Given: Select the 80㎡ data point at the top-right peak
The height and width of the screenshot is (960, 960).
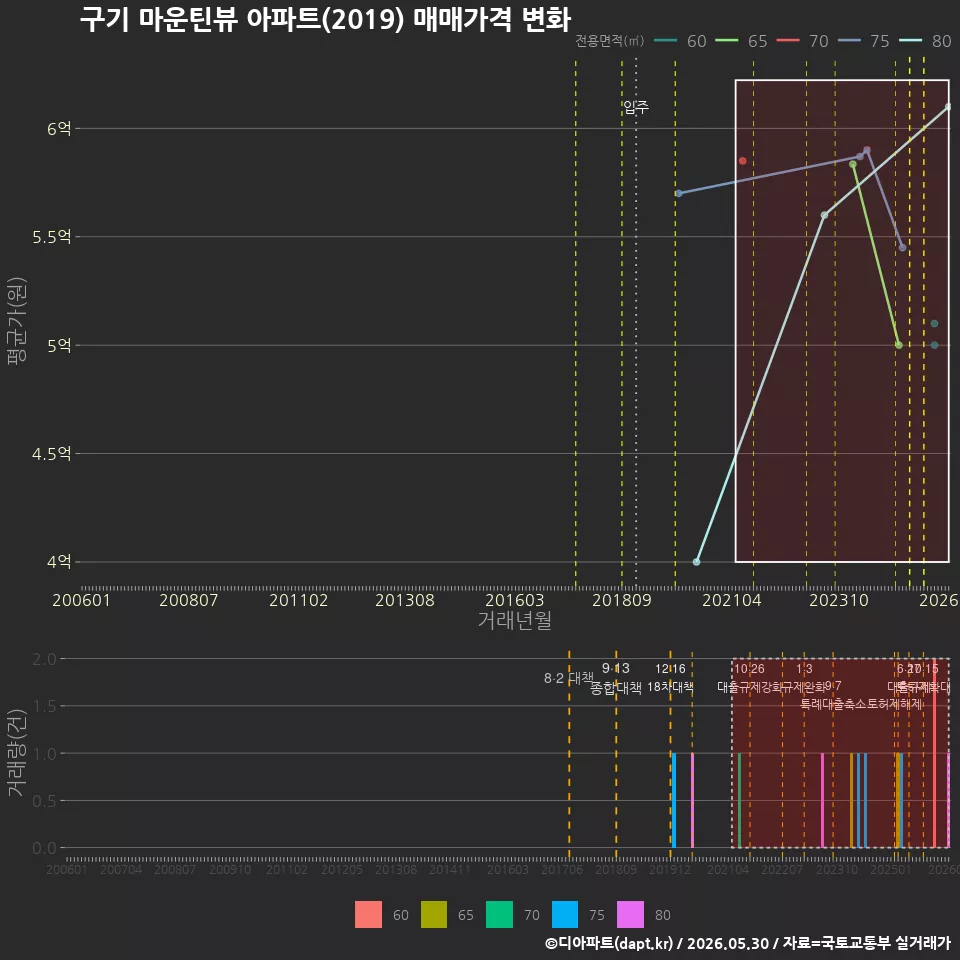Looking at the screenshot, I should (948, 107).
